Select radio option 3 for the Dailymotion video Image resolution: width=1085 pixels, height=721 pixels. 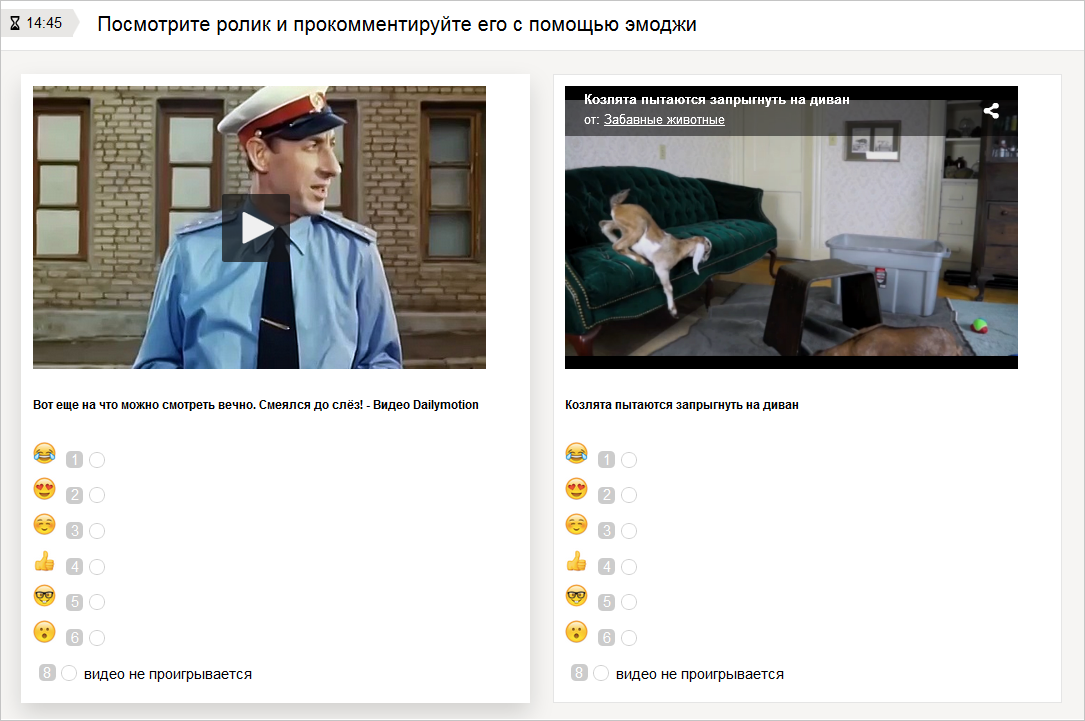[97, 531]
